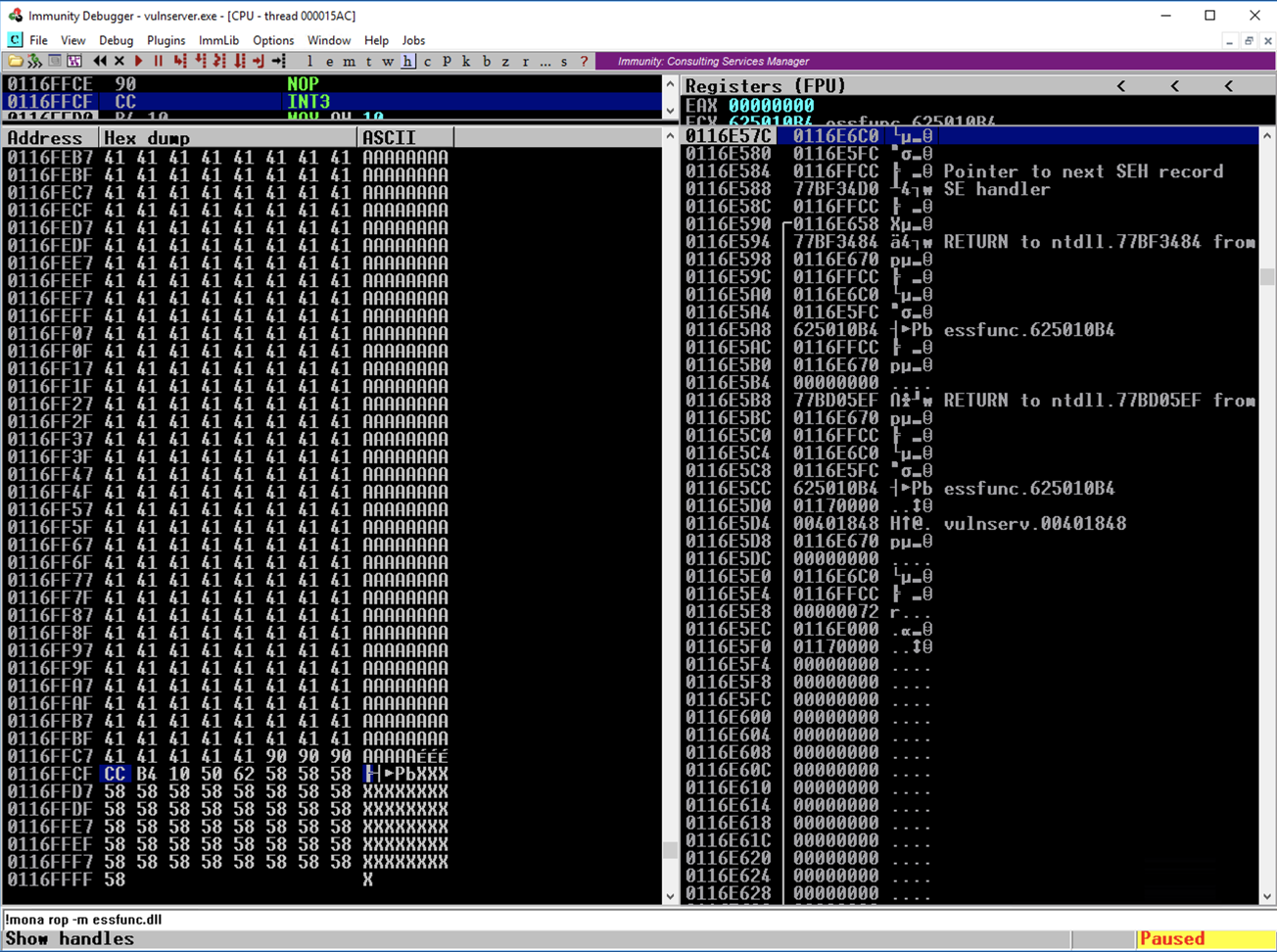Click the hex dump pane's down scroll arrow

click(x=670, y=895)
